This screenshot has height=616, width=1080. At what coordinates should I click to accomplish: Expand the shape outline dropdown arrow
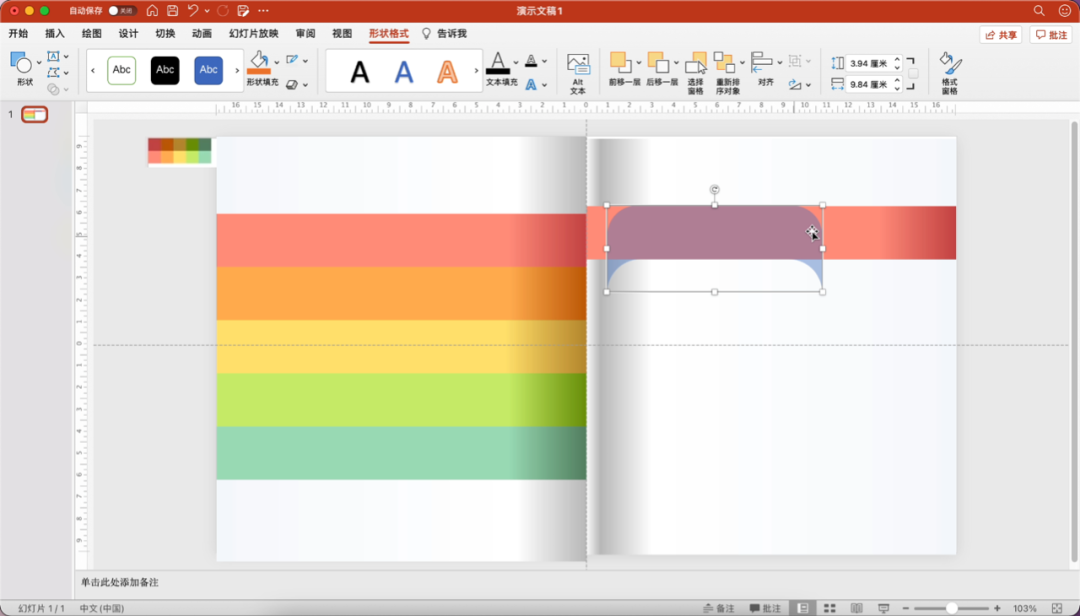pos(305,61)
